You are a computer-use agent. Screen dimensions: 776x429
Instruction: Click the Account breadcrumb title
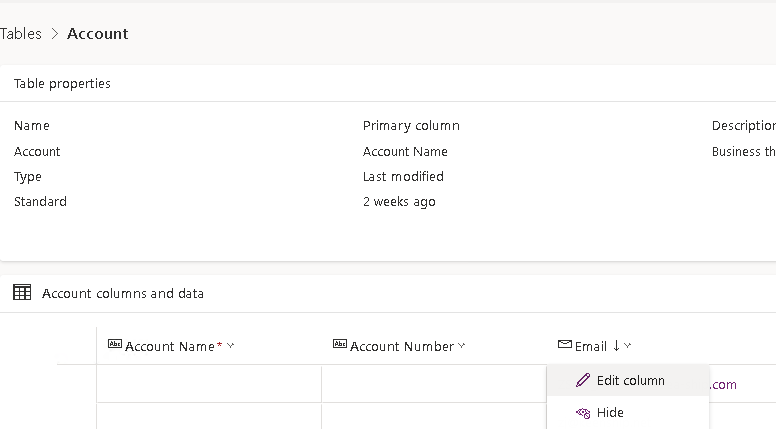[x=97, y=34]
